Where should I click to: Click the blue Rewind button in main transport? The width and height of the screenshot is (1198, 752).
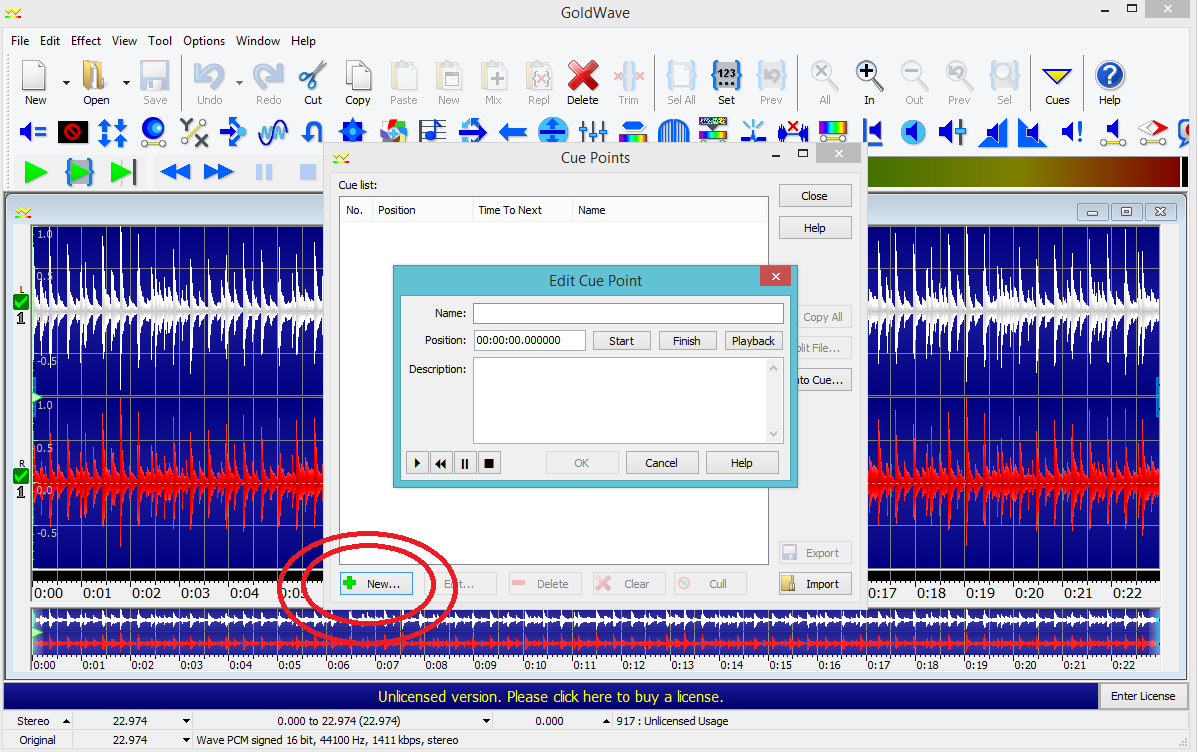[x=175, y=172]
